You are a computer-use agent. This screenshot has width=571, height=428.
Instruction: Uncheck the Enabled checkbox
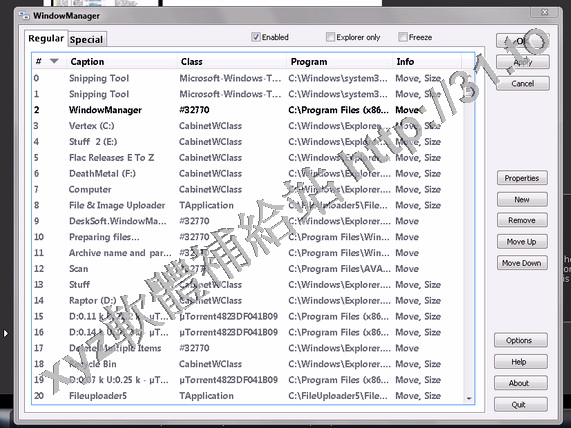tap(256, 37)
